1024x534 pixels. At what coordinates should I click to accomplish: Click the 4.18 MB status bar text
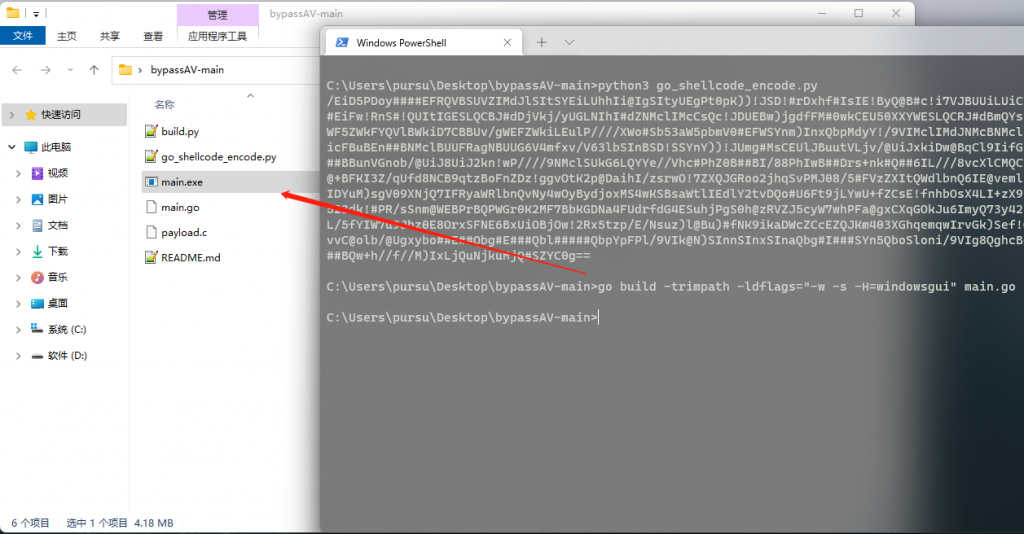click(153, 523)
